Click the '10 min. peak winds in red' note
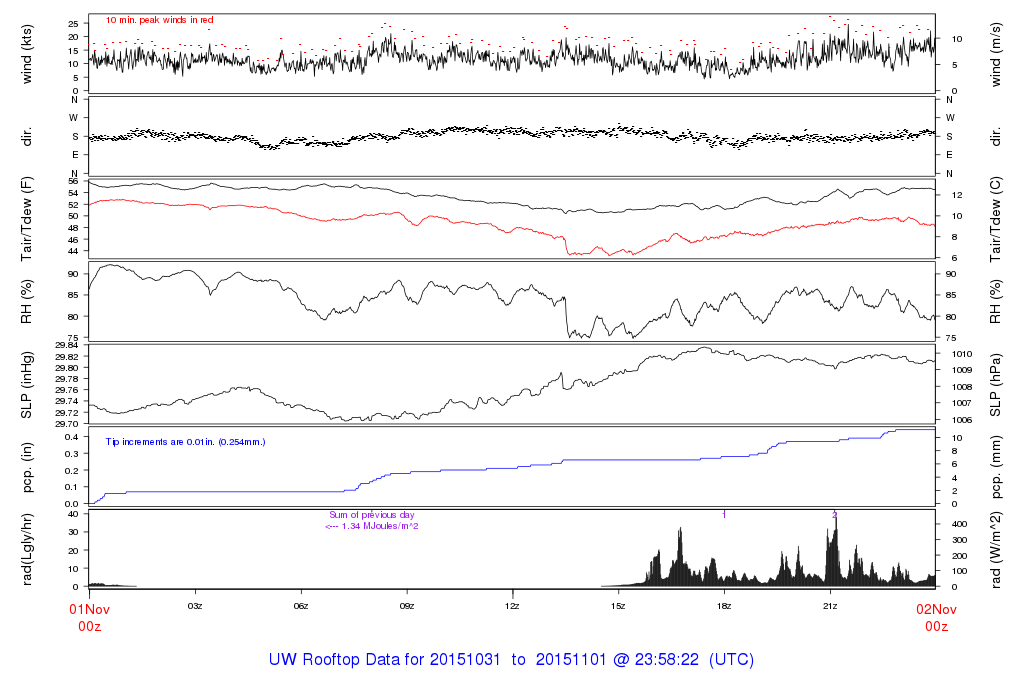This screenshot has height=700, width=1024. [x=159, y=20]
